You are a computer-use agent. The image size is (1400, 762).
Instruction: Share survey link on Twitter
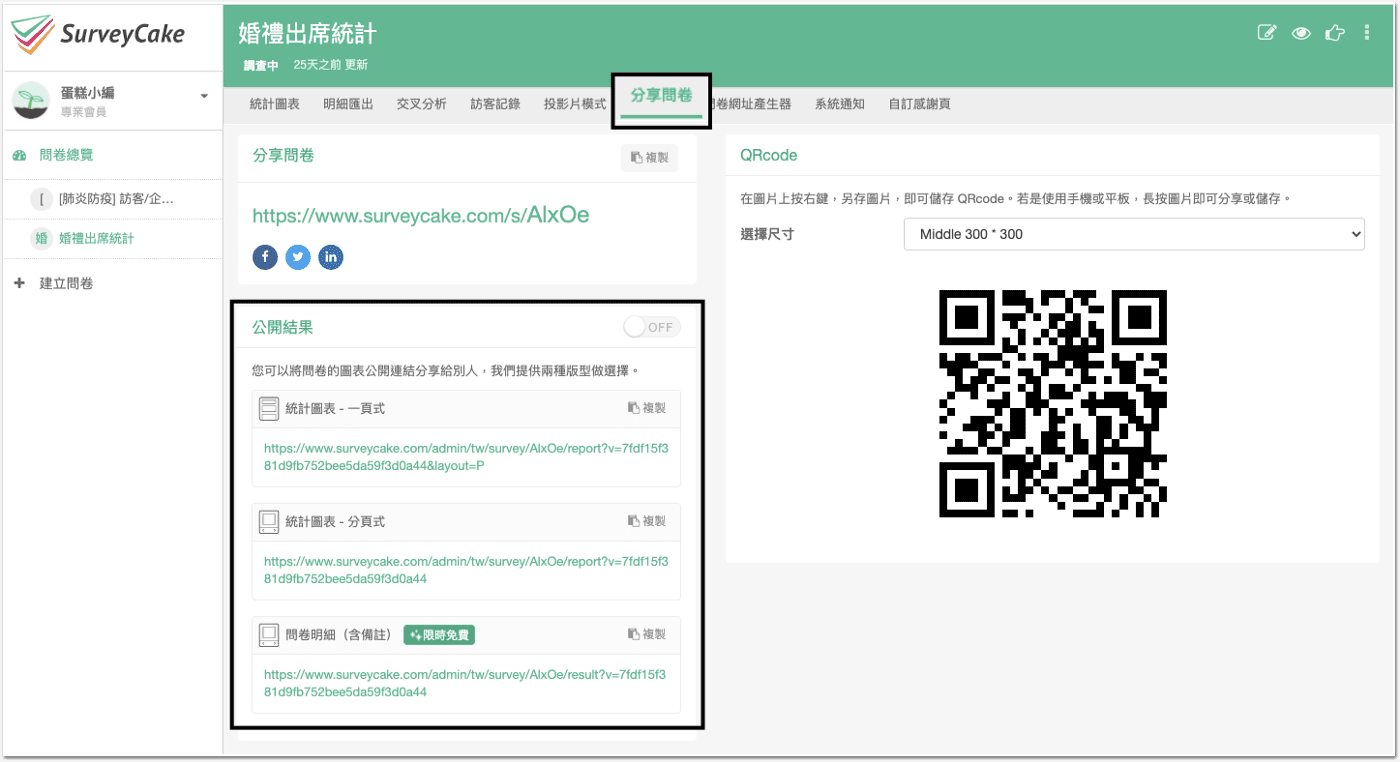pyautogui.click(x=298, y=257)
